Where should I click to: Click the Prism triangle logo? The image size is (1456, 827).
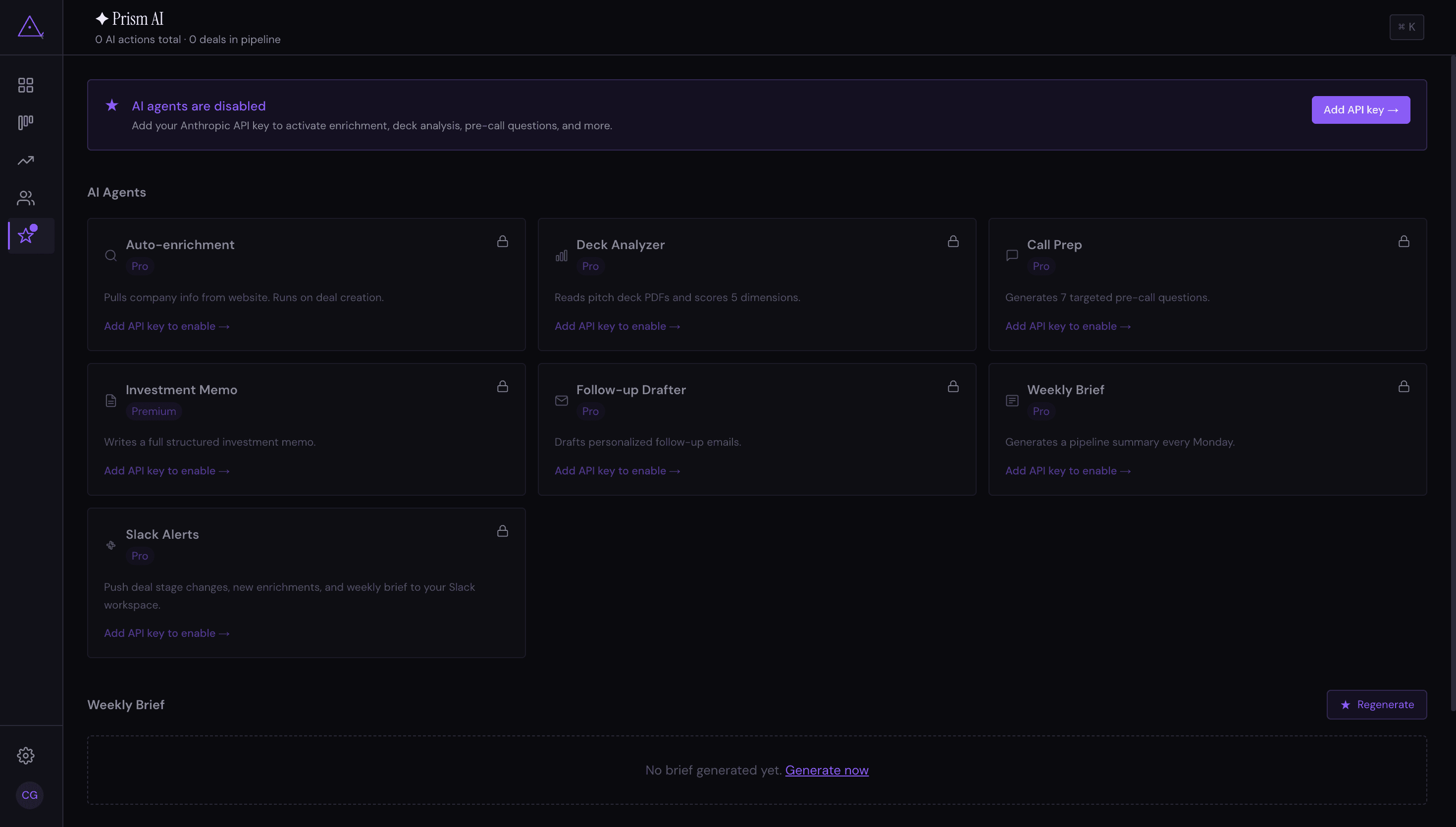30,27
